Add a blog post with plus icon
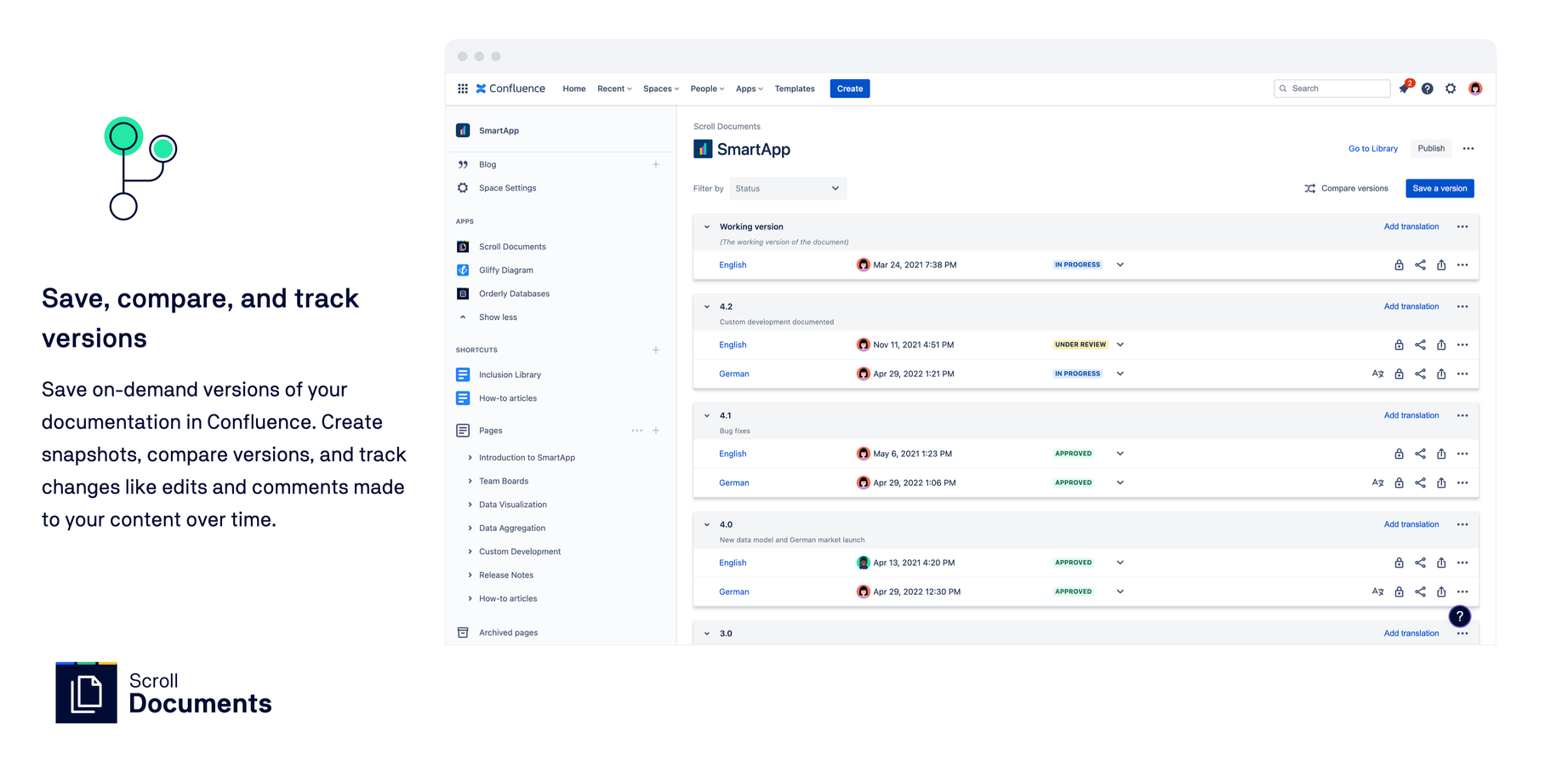1568x766 pixels. coord(656,164)
